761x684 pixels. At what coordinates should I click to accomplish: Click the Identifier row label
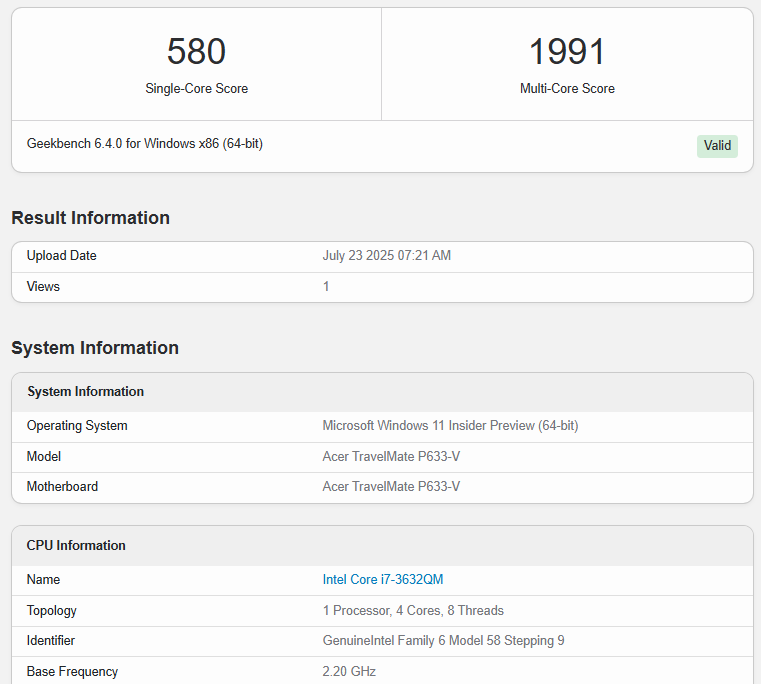pyautogui.click(x=50, y=641)
